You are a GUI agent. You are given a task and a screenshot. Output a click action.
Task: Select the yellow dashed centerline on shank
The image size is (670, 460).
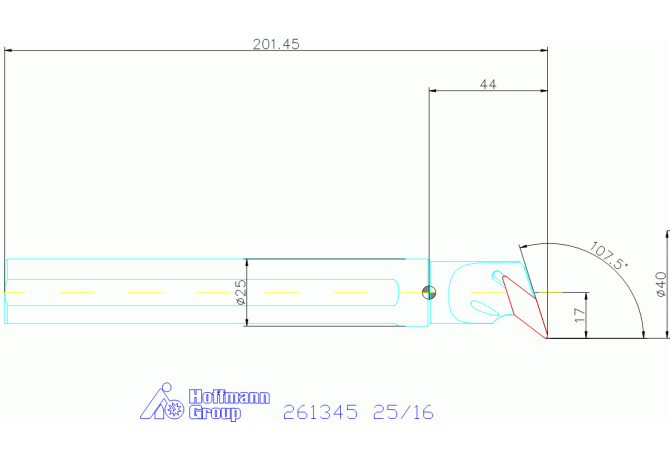click(150, 292)
